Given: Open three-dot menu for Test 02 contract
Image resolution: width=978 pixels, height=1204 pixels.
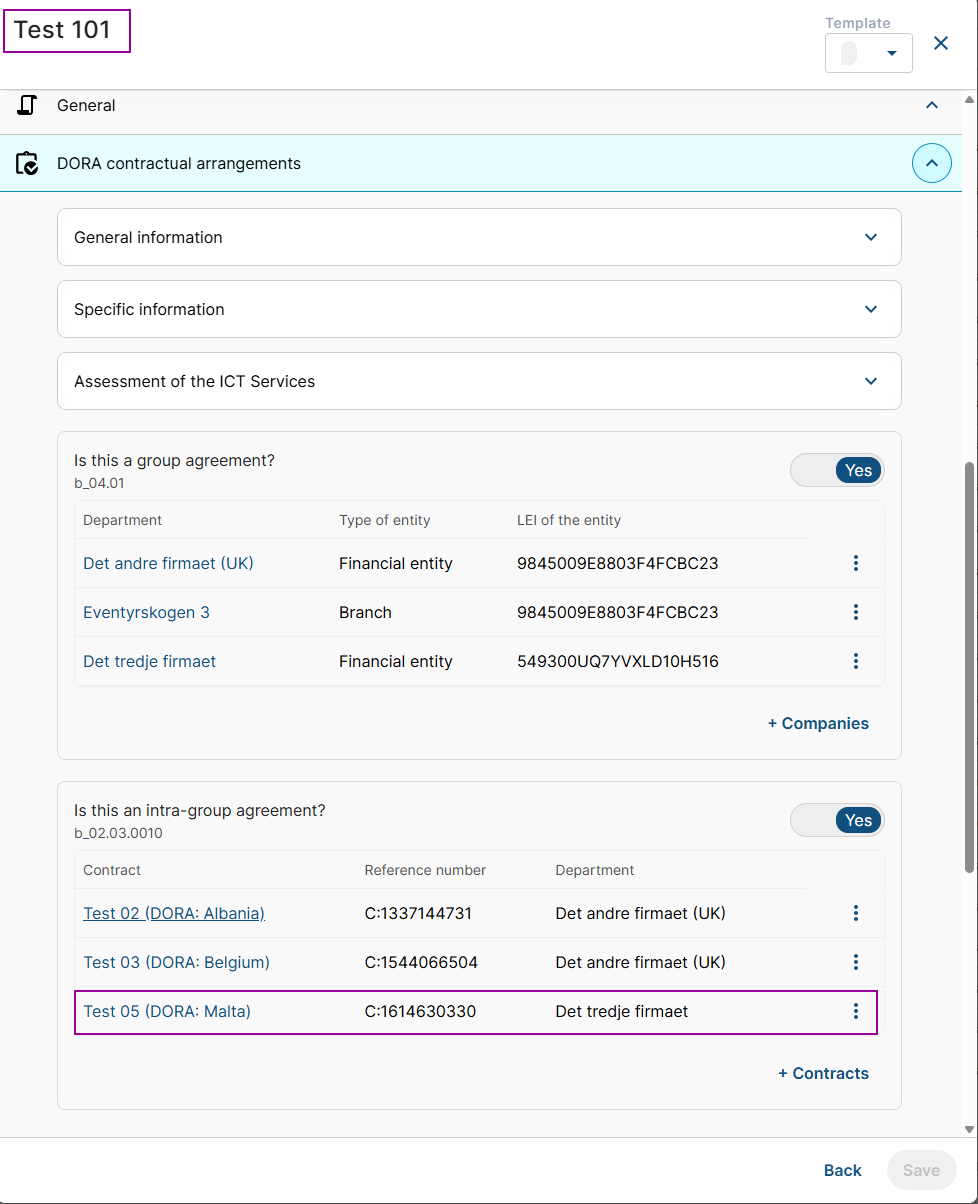Looking at the screenshot, I should [855, 913].
